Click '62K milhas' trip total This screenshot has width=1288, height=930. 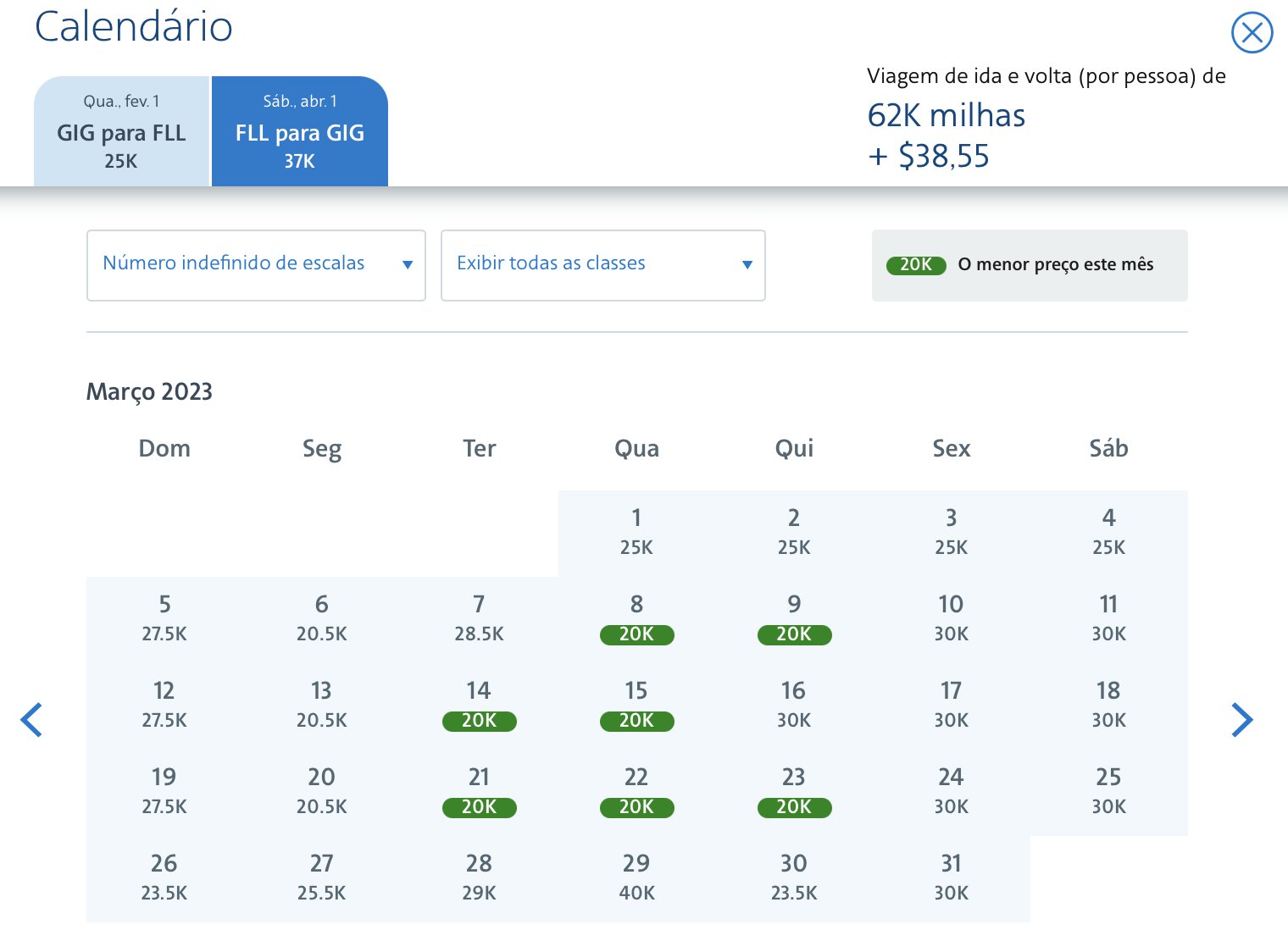tap(947, 116)
